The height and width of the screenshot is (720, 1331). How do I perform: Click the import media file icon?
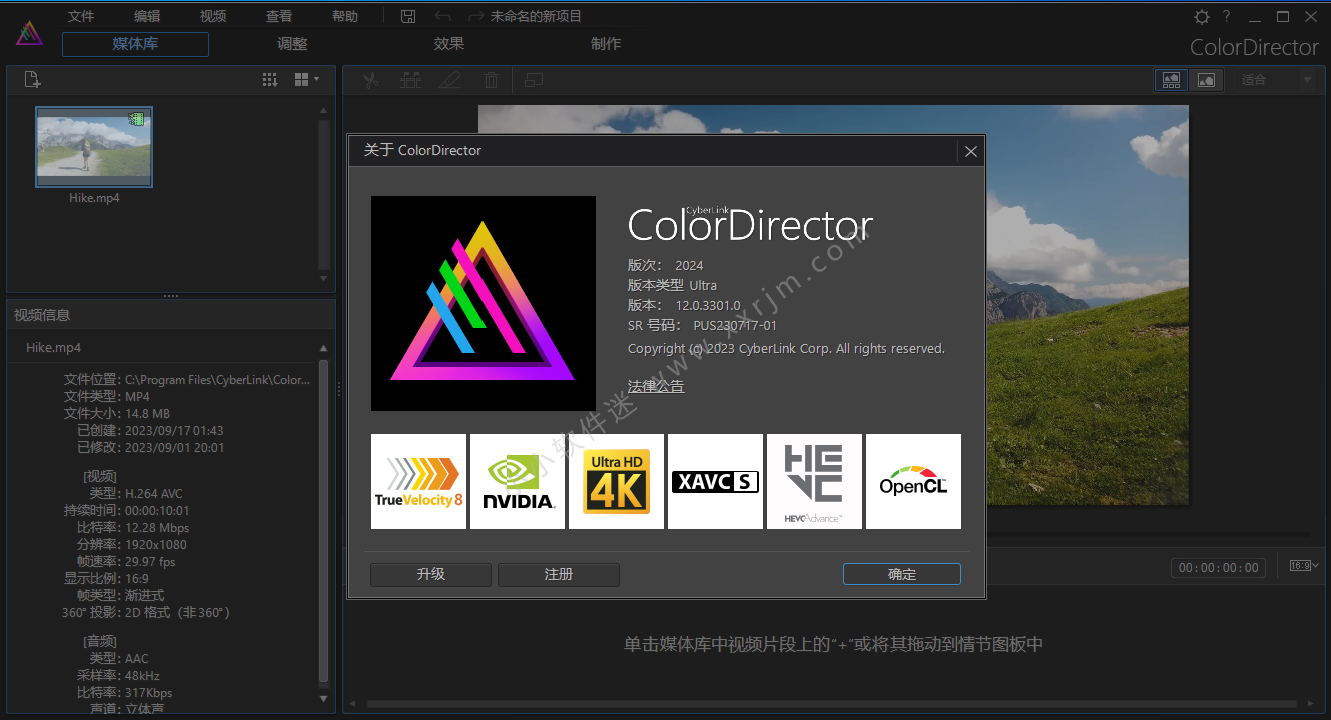point(32,80)
